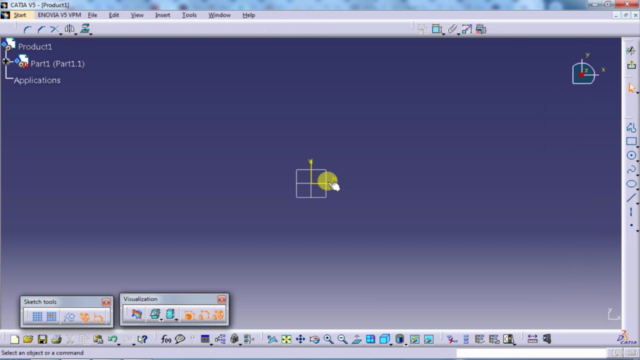Close the Sketch tools toolbar
The width and height of the screenshot is (640, 360).
click(x=106, y=302)
